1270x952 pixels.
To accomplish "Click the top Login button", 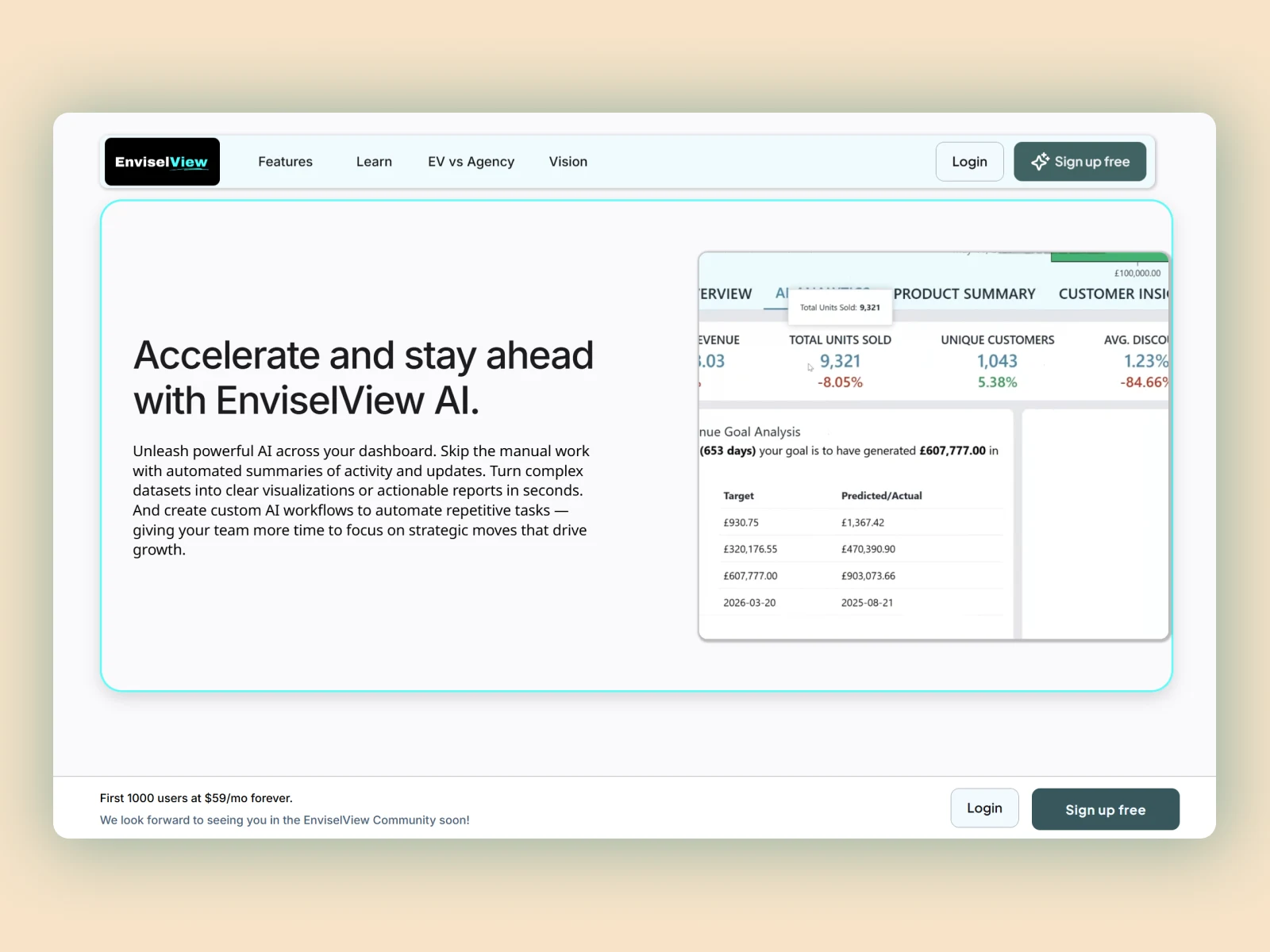I will click(969, 162).
